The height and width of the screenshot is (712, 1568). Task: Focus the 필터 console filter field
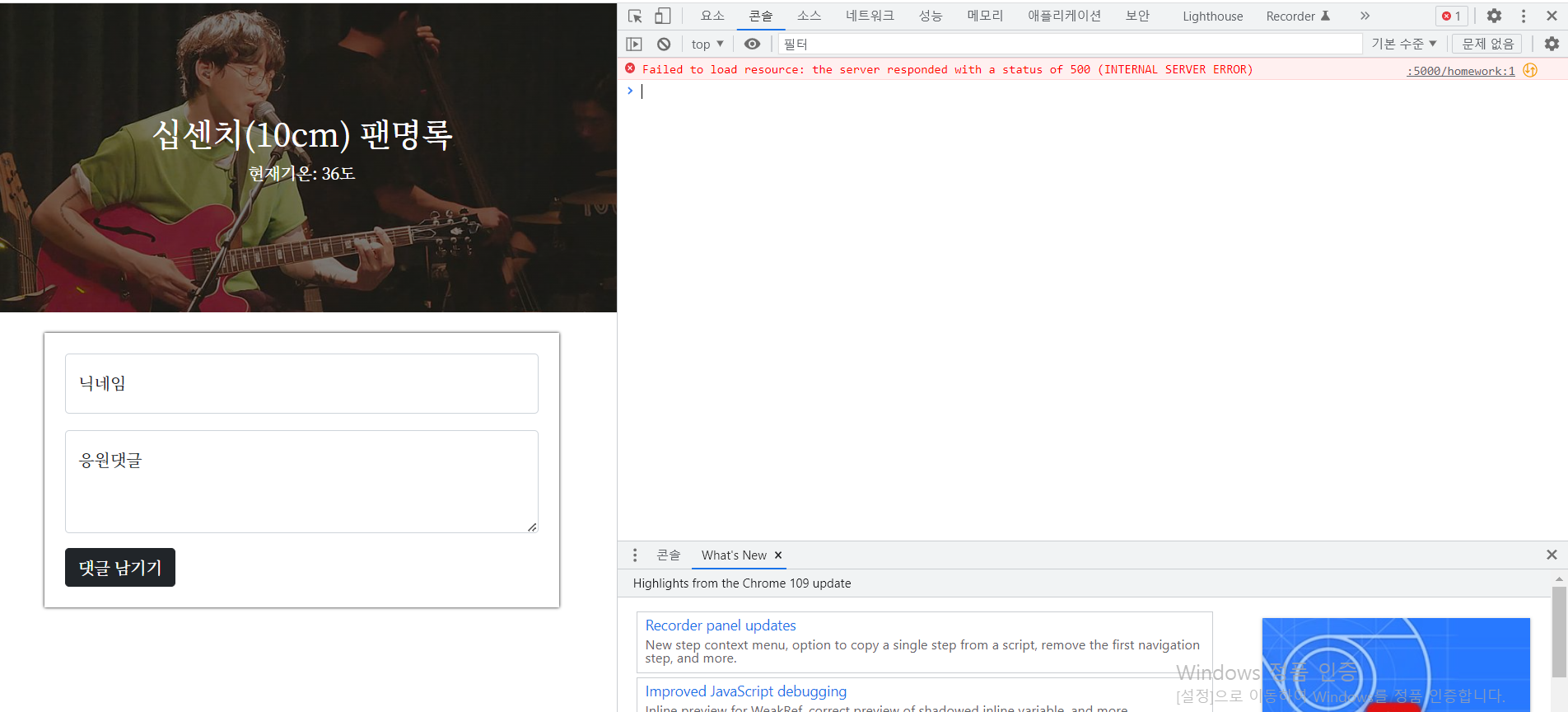pos(1070,44)
